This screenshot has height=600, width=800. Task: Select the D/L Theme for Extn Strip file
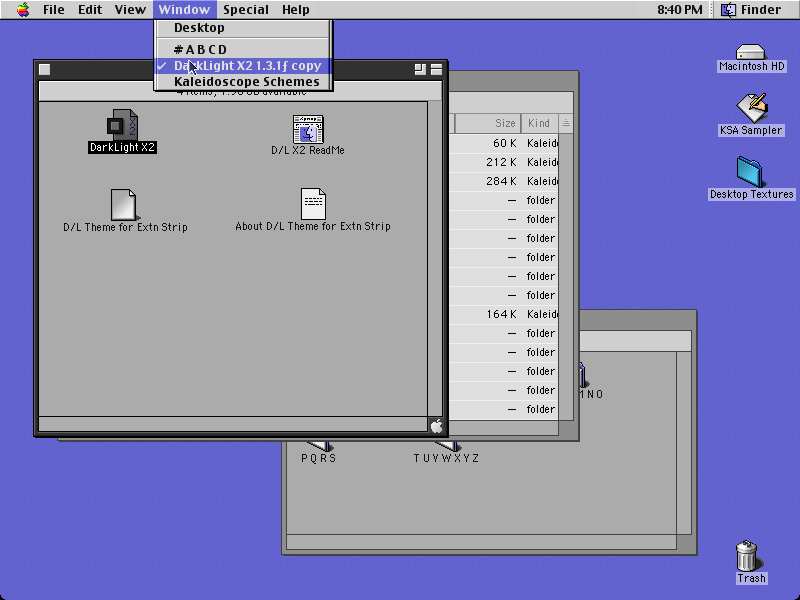click(x=123, y=205)
